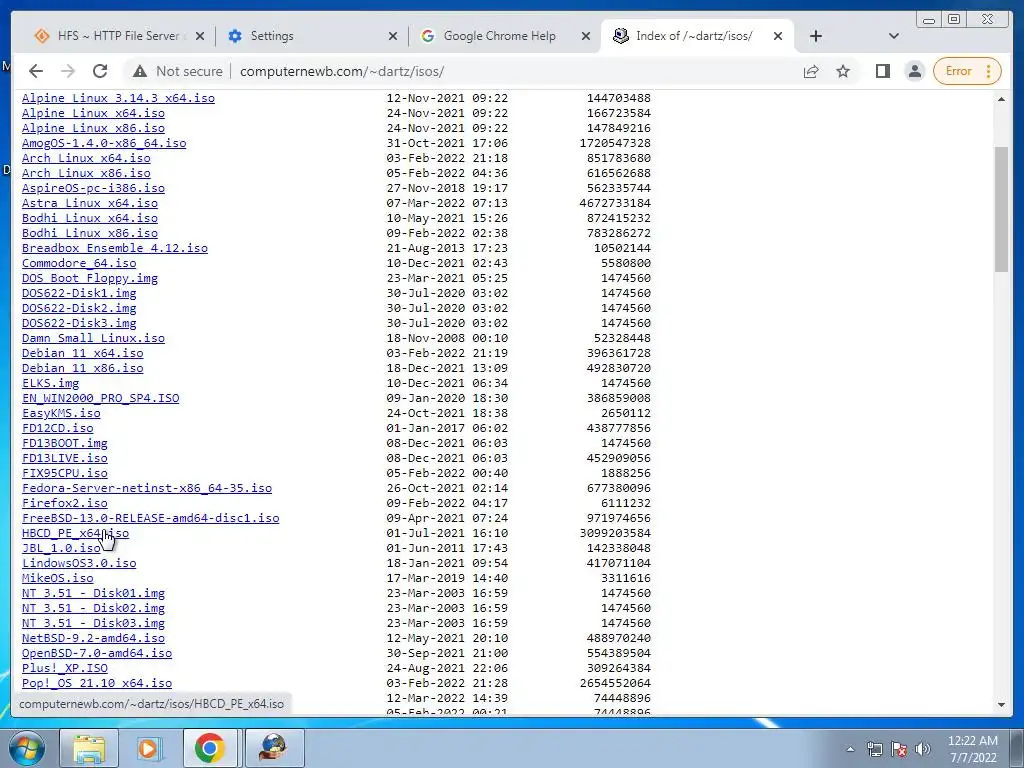Open the Not secure site info
Viewport: 1024px width, 768px height.
click(178, 71)
